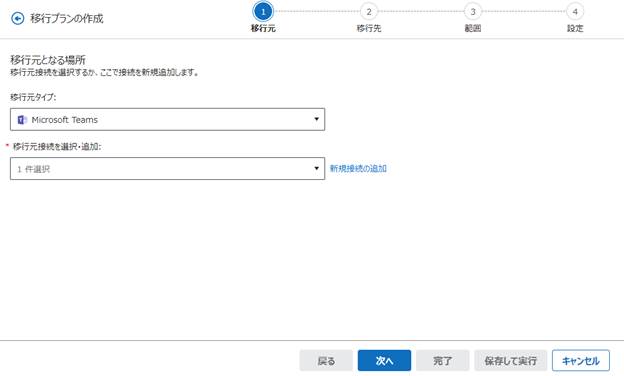Click the Microsoft Teams icon in source type field
The image size is (624, 376).
[x=22, y=119]
